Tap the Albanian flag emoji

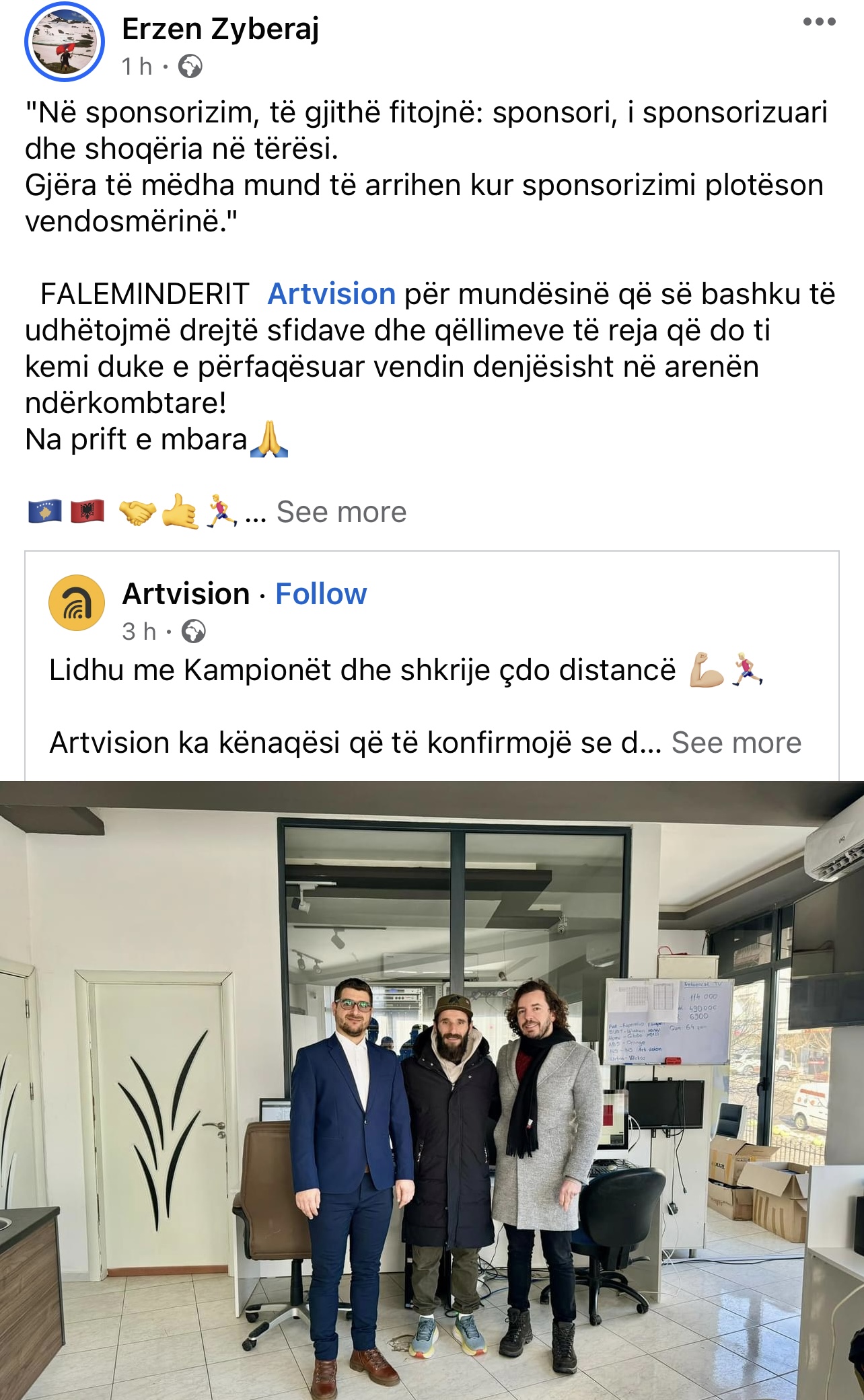(87, 512)
